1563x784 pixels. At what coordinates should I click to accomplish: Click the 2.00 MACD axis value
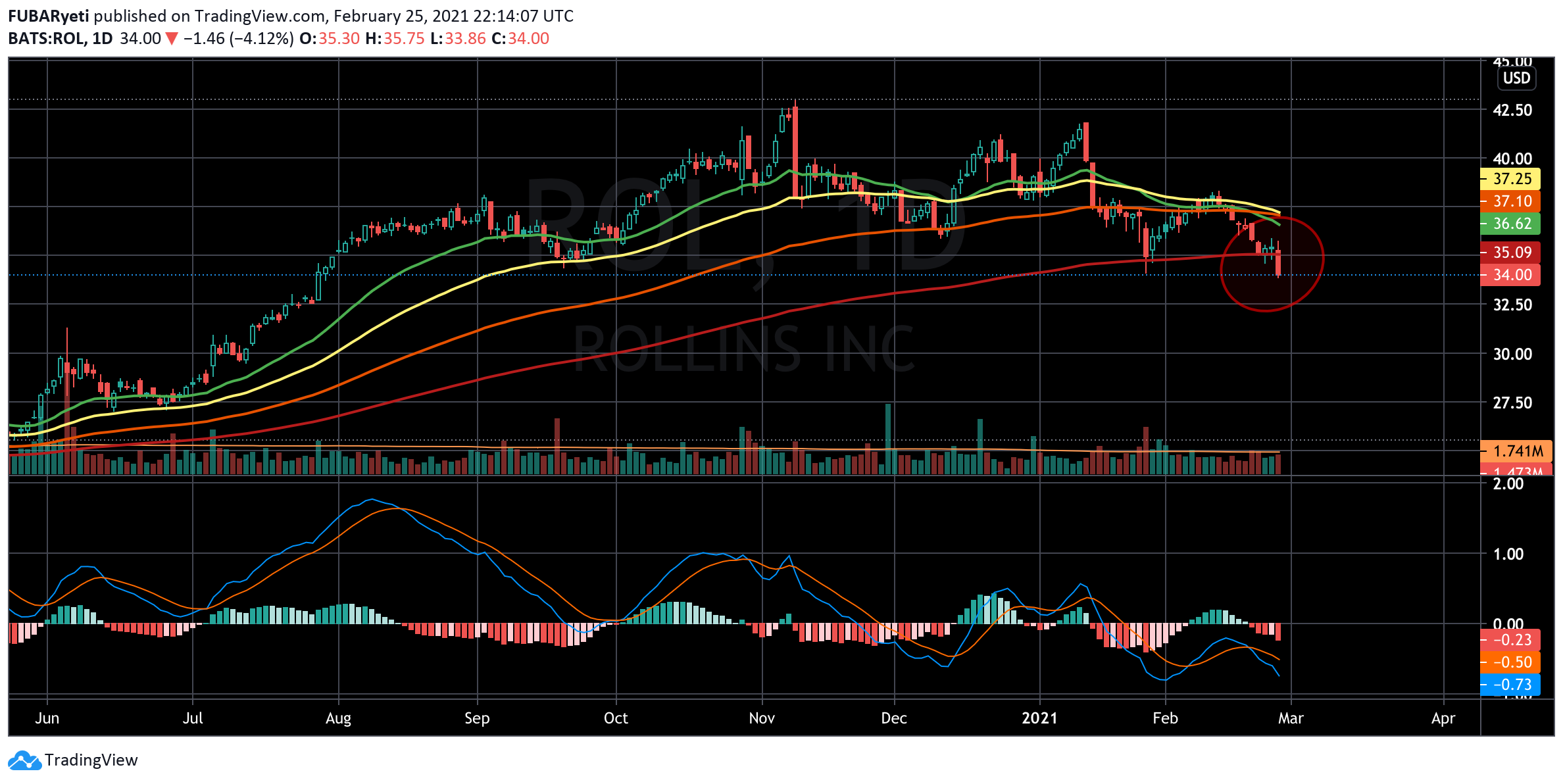1508,484
